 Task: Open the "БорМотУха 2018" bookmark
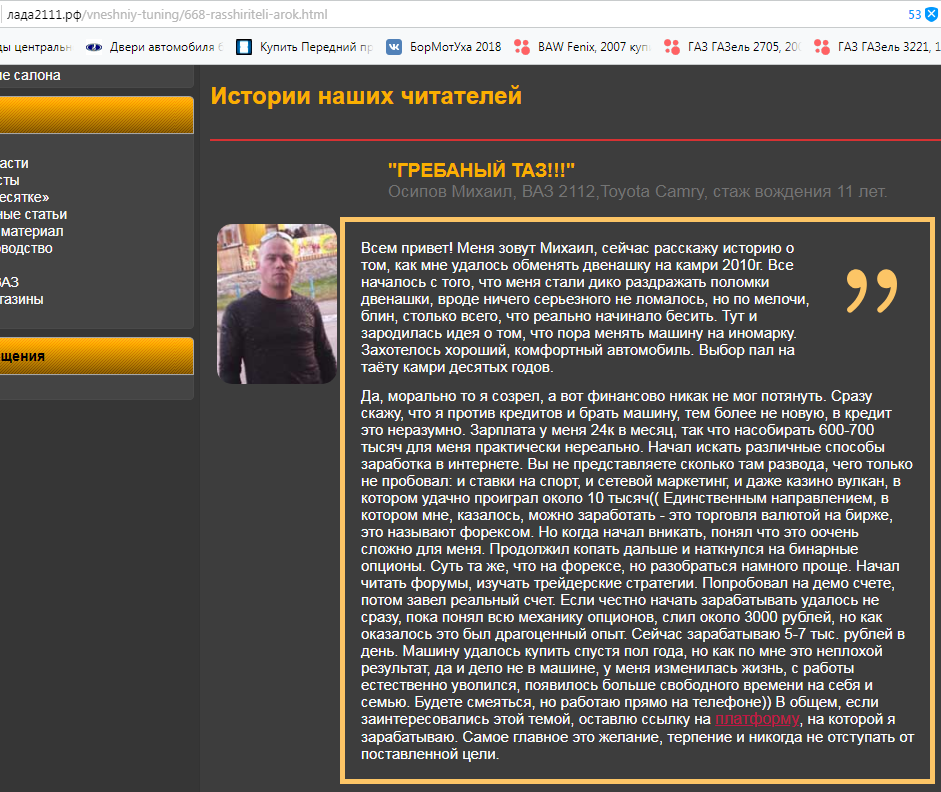(x=455, y=46)
